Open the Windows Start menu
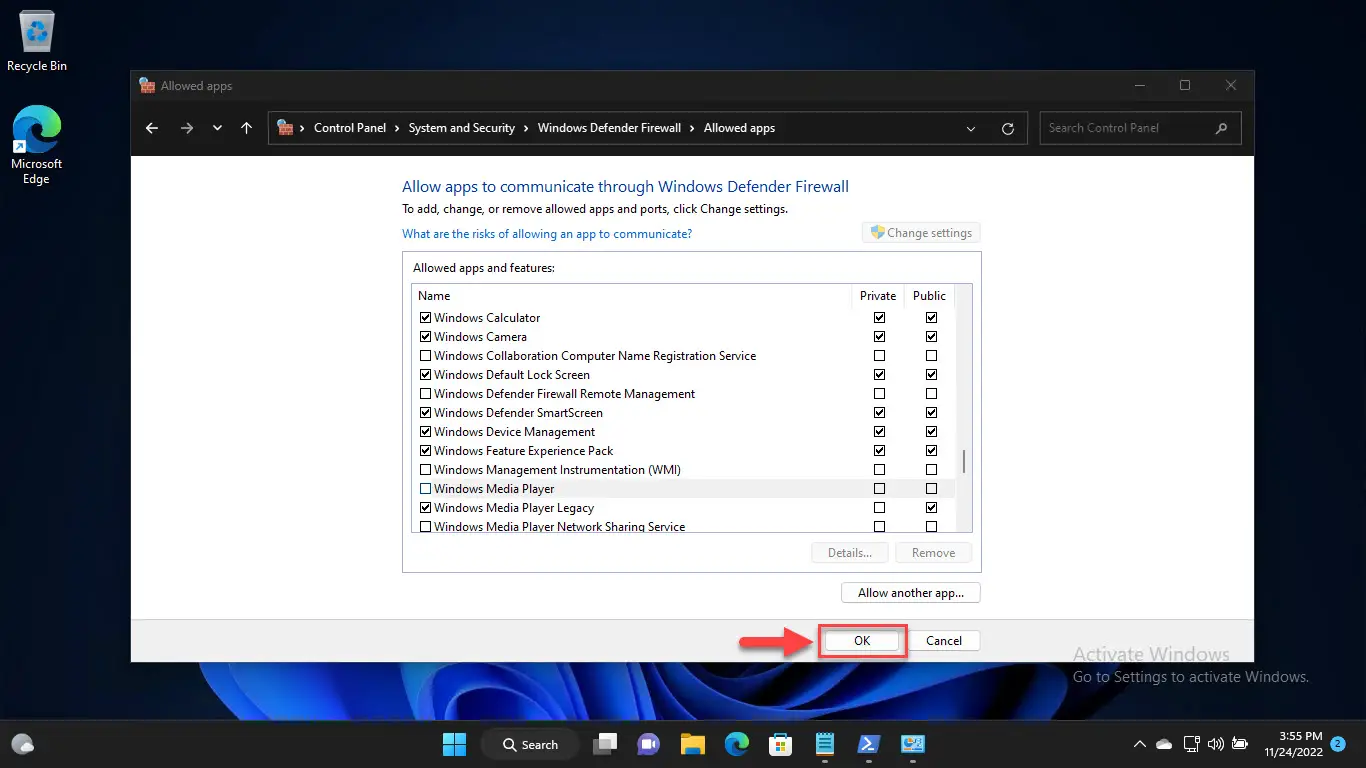 [454, 744]
